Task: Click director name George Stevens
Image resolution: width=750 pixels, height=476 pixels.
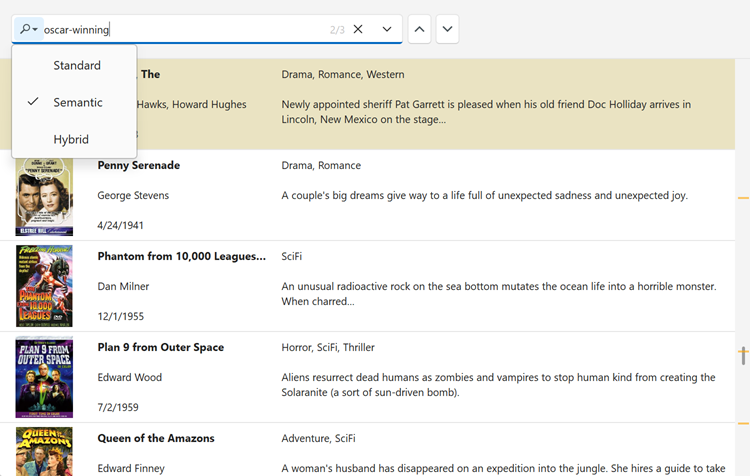Action: (x=133, y=196)
